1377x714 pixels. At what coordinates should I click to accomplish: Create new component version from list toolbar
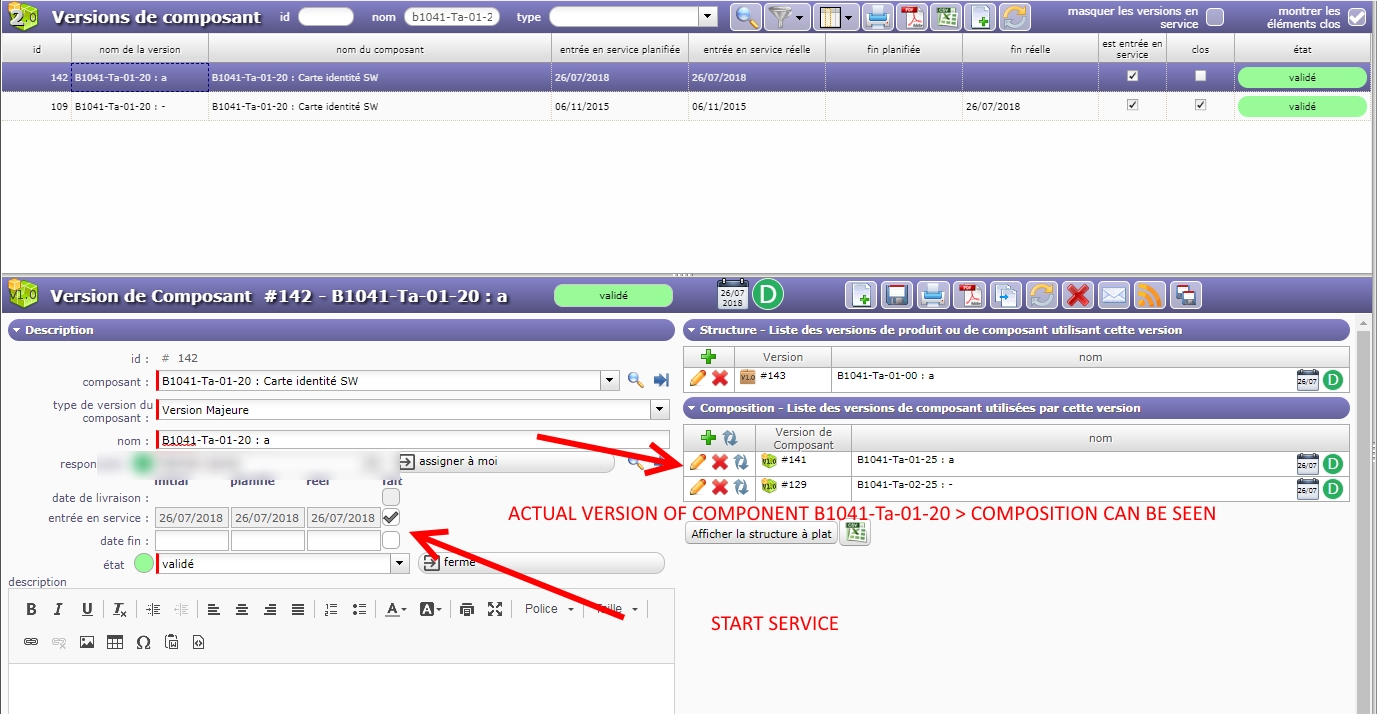[x=981, y=16]
